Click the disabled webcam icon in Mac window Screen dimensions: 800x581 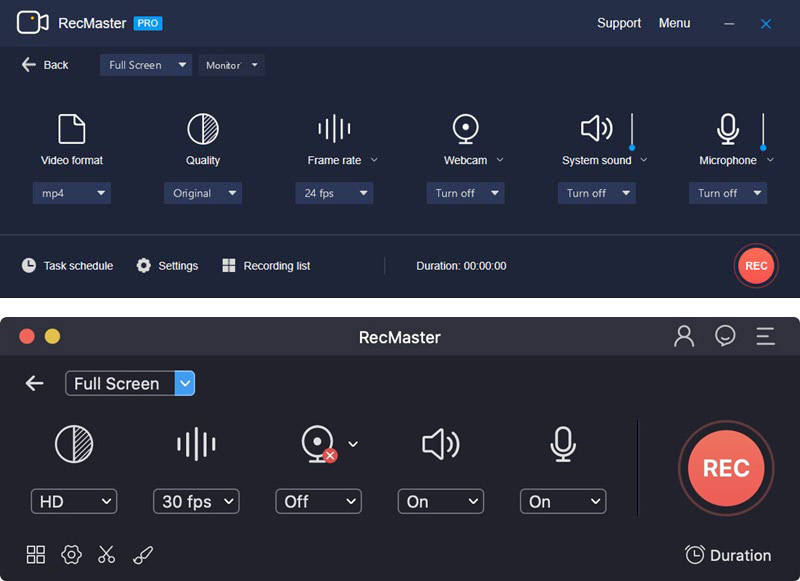319,444
